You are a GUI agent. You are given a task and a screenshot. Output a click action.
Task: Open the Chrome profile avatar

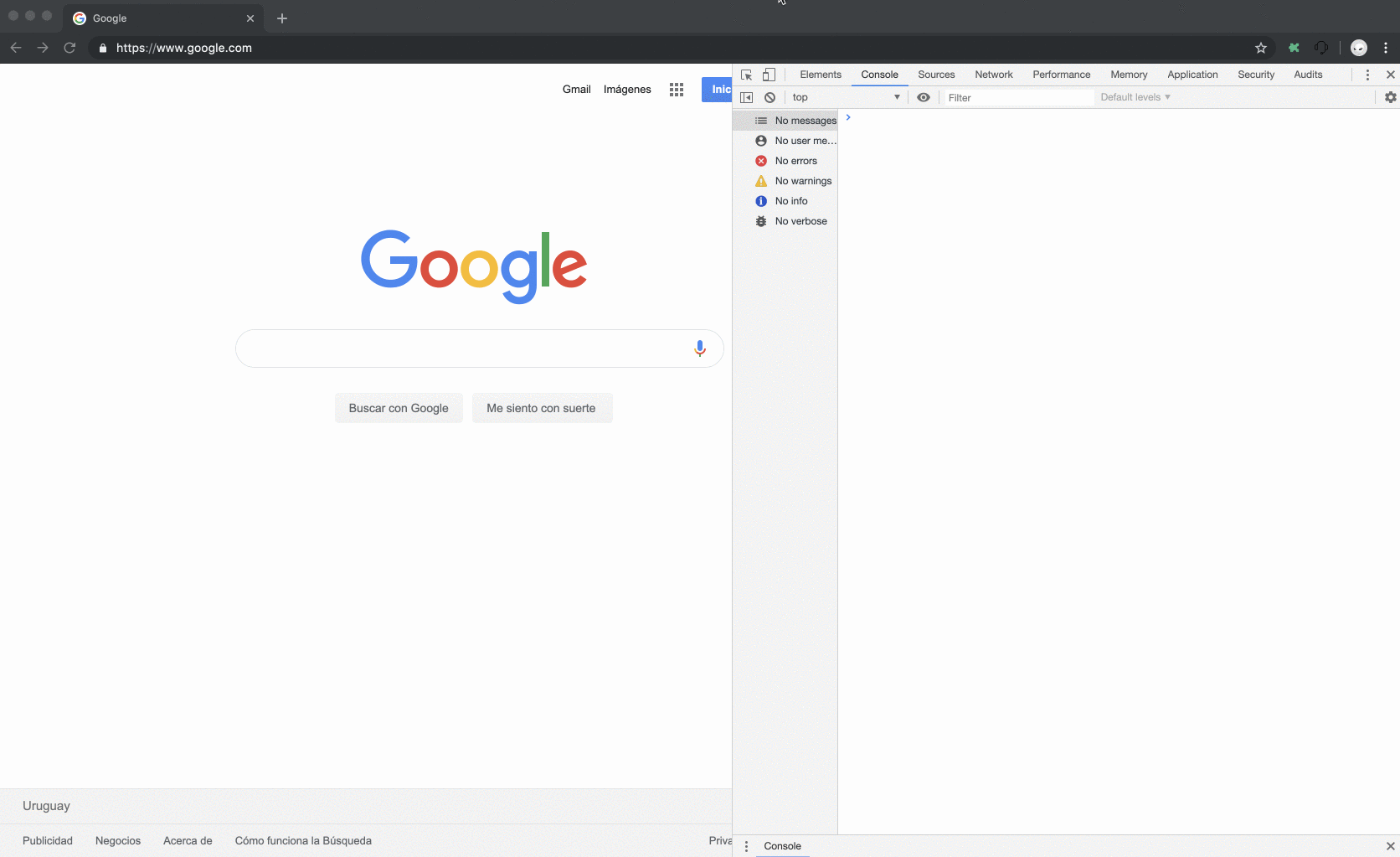click(1359, 48)
